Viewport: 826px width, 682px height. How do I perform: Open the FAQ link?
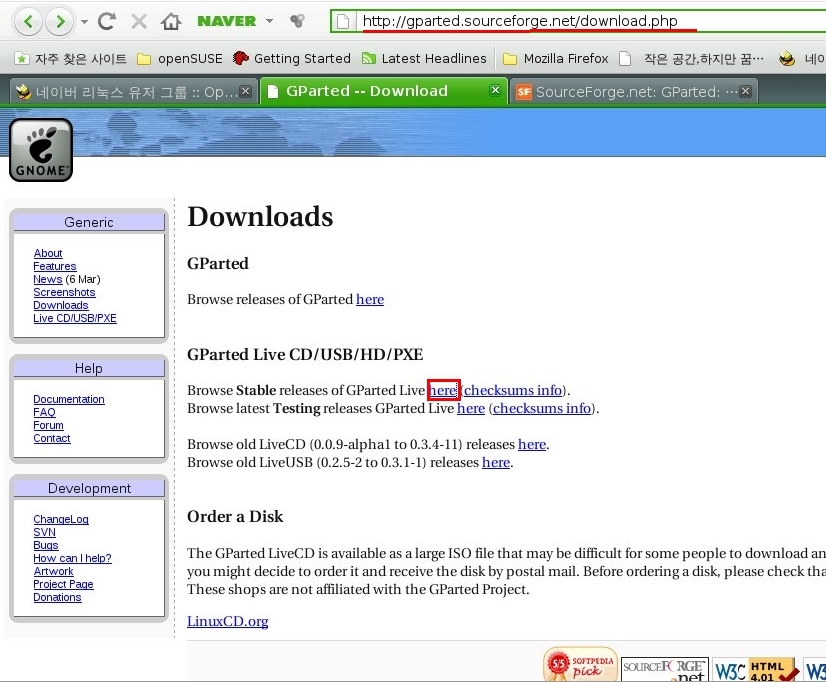pyautogui.click(x=44, y=412)
